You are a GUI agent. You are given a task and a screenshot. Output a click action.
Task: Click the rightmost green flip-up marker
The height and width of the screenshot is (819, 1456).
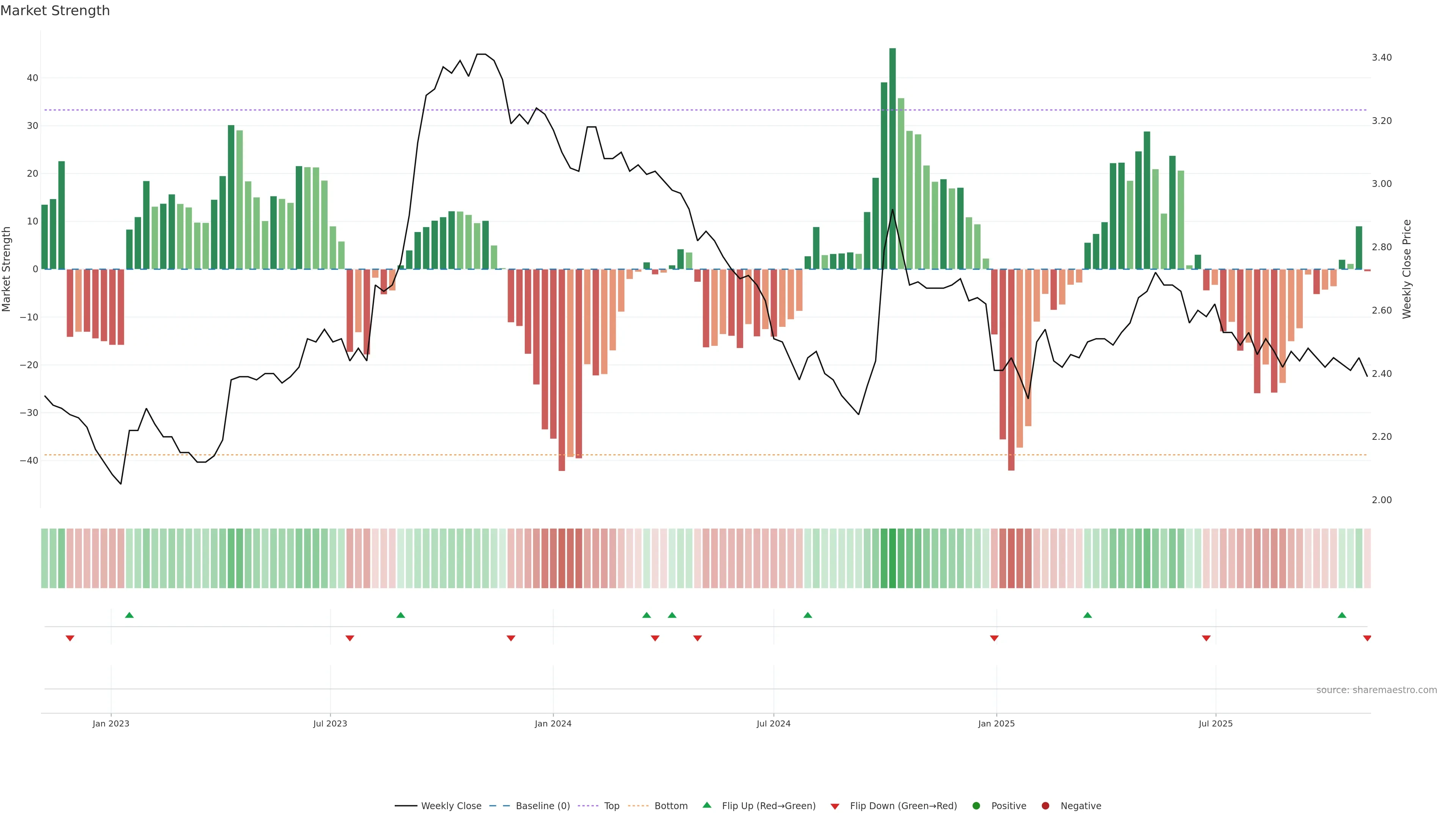point(1342,615)
